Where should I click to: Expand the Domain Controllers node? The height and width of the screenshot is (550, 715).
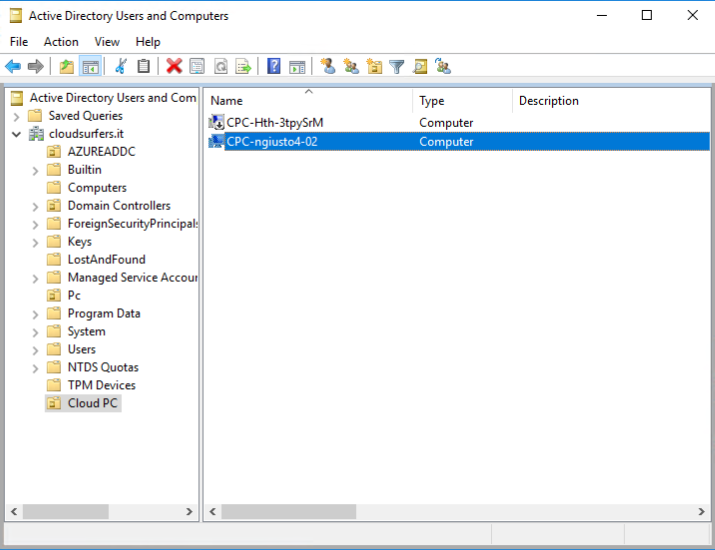pyautogui.click(x=35, y=207)
